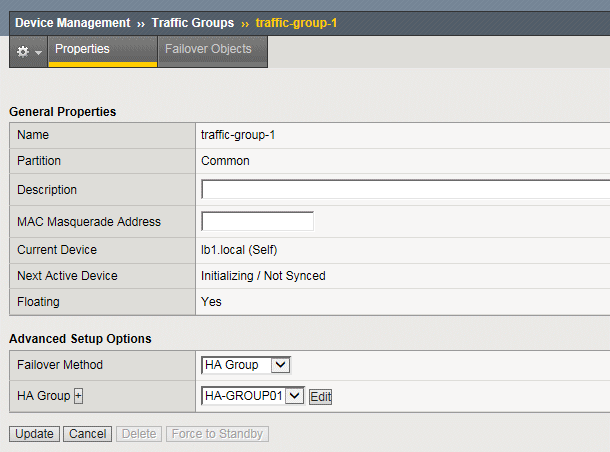
Task: Focus the Description text field
Action: [x=405, y=190]
